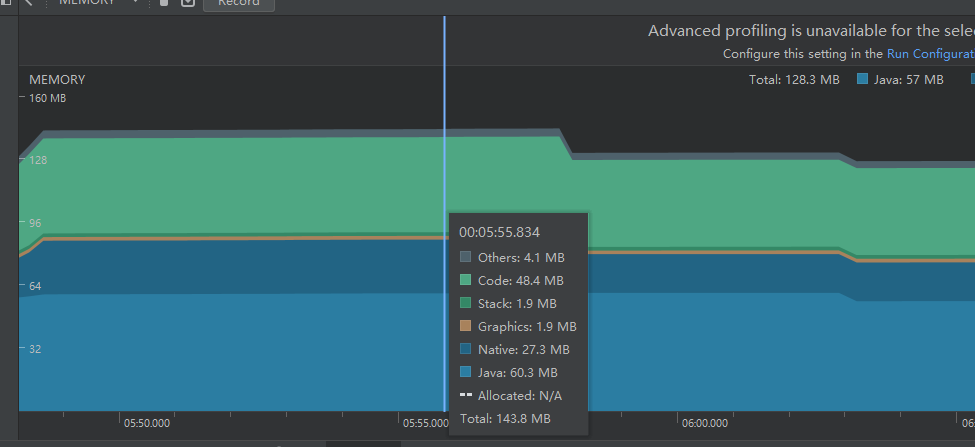
Task: Select the Total: 128.3 MB legend text
Action: [x=794, y=80]
